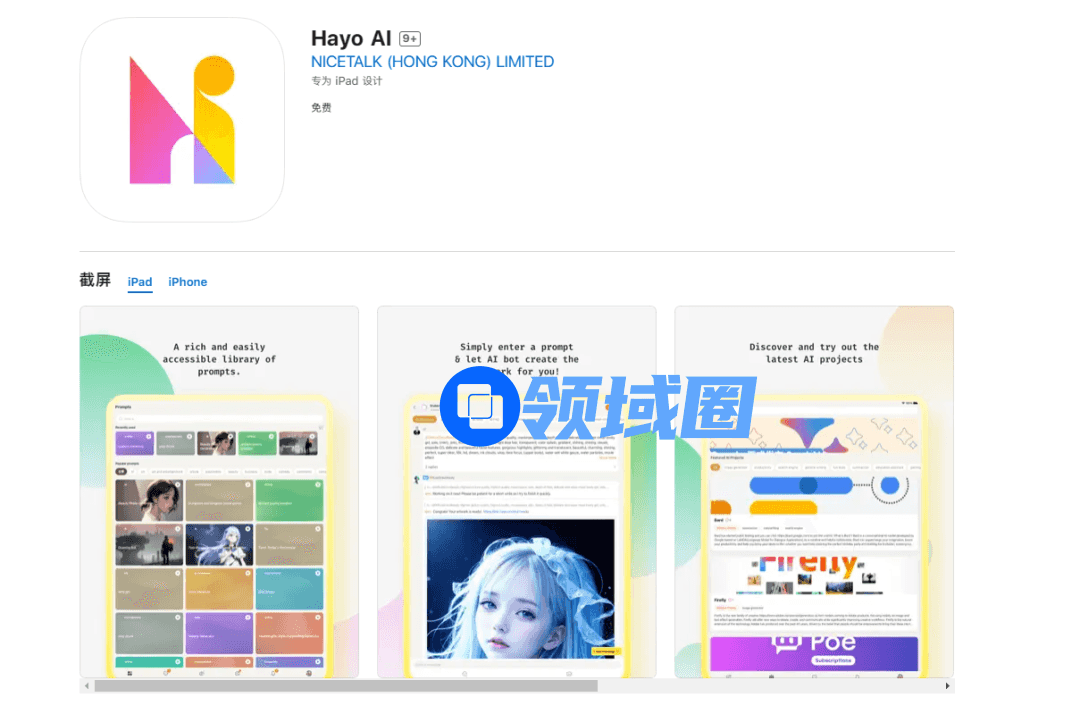Click the 免费 price label
This screenshot has height=714, width=1080.
321,108
